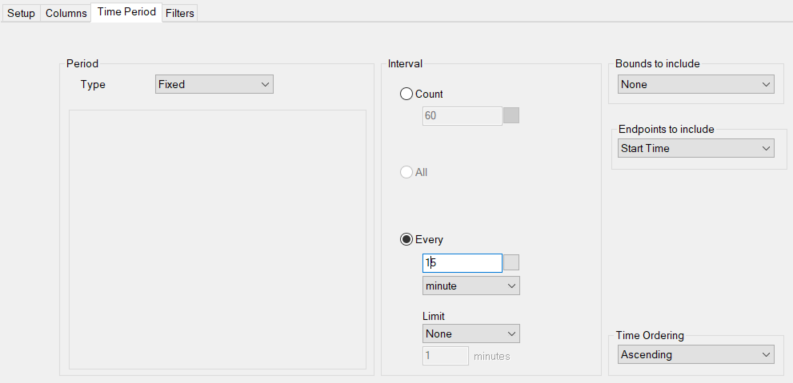Select the Every interval radio button
793x383 pixels.
406,239
